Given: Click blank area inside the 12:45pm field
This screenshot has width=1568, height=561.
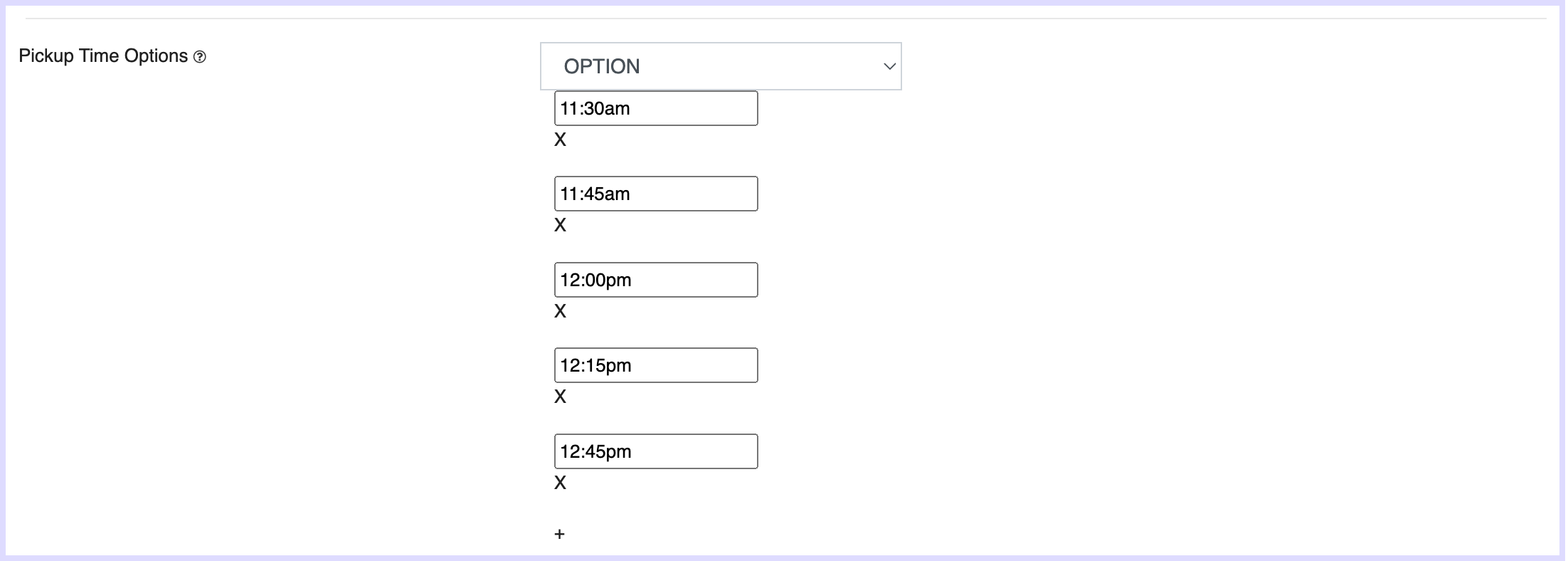Looking at the screenshot, I should (697, 451).
